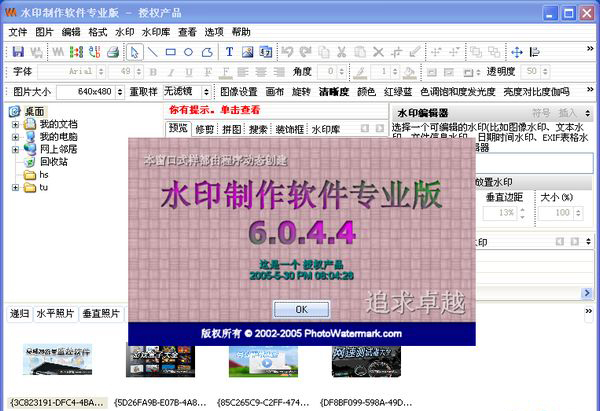Expand first toolbar overflow chevron
Viewport: 600px width, 411px height.
coord(590,49)
